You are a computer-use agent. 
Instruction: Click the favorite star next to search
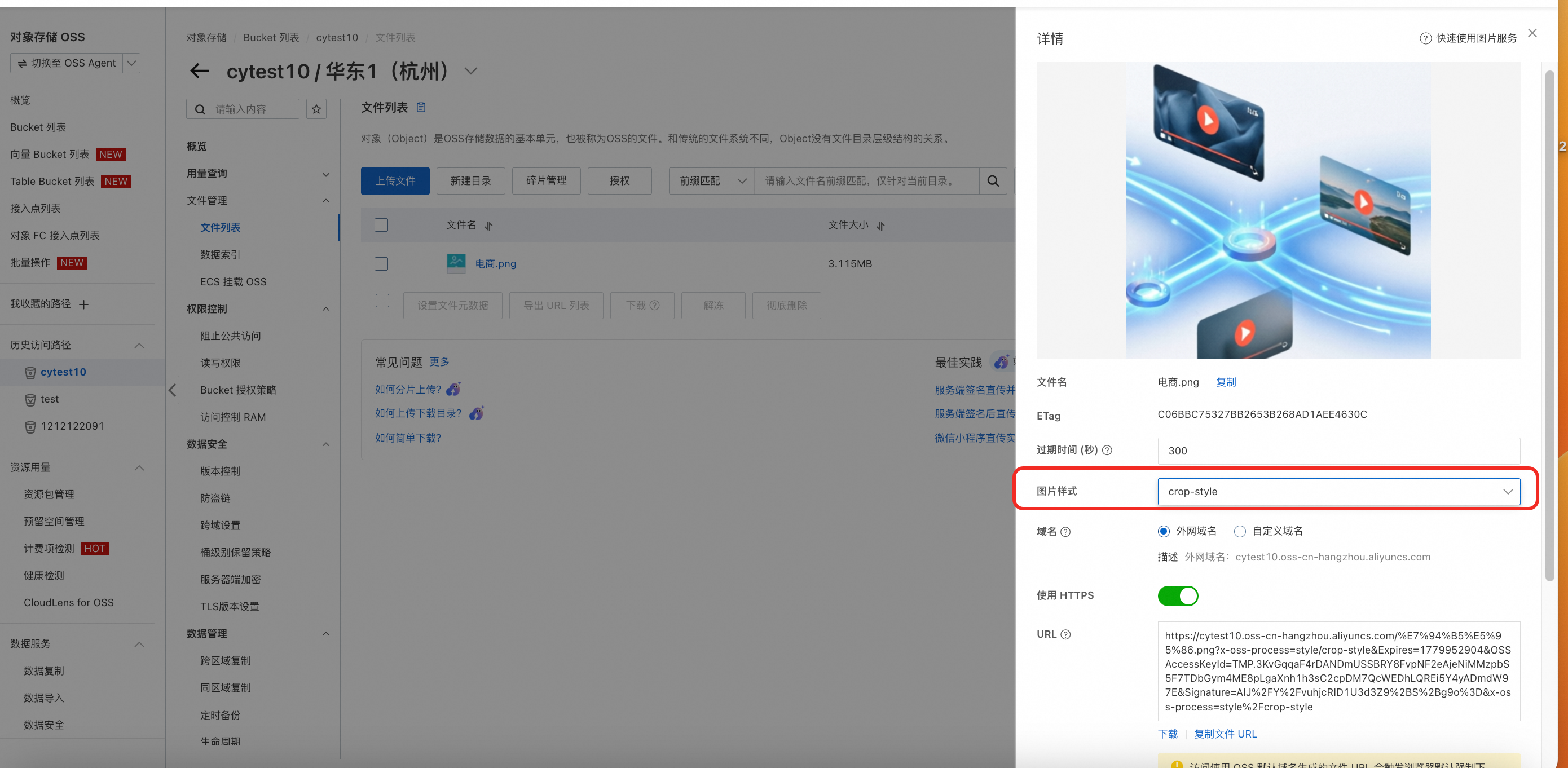(x=316, y=109)
